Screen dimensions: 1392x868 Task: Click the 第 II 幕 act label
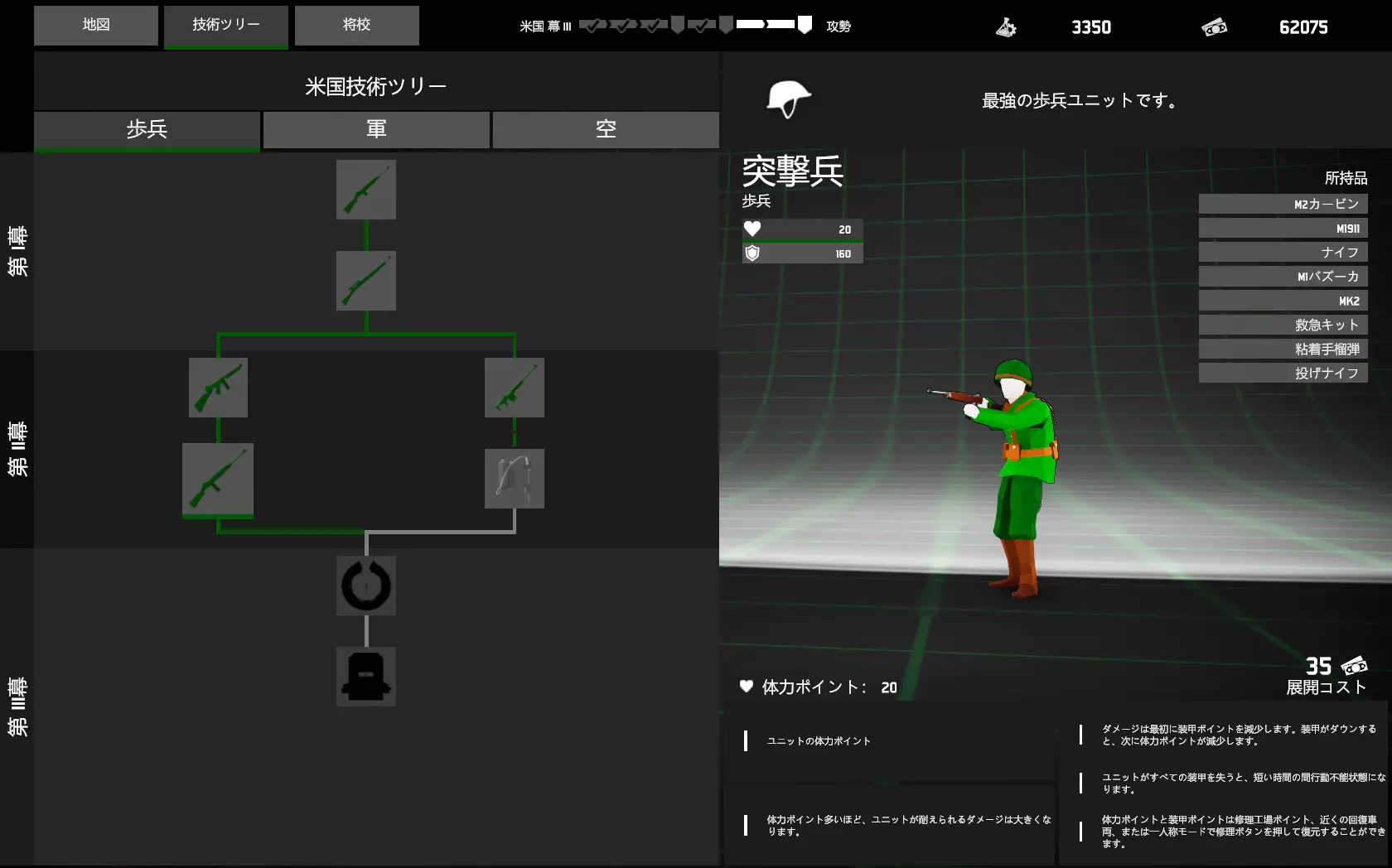click(x=17, y=449)
